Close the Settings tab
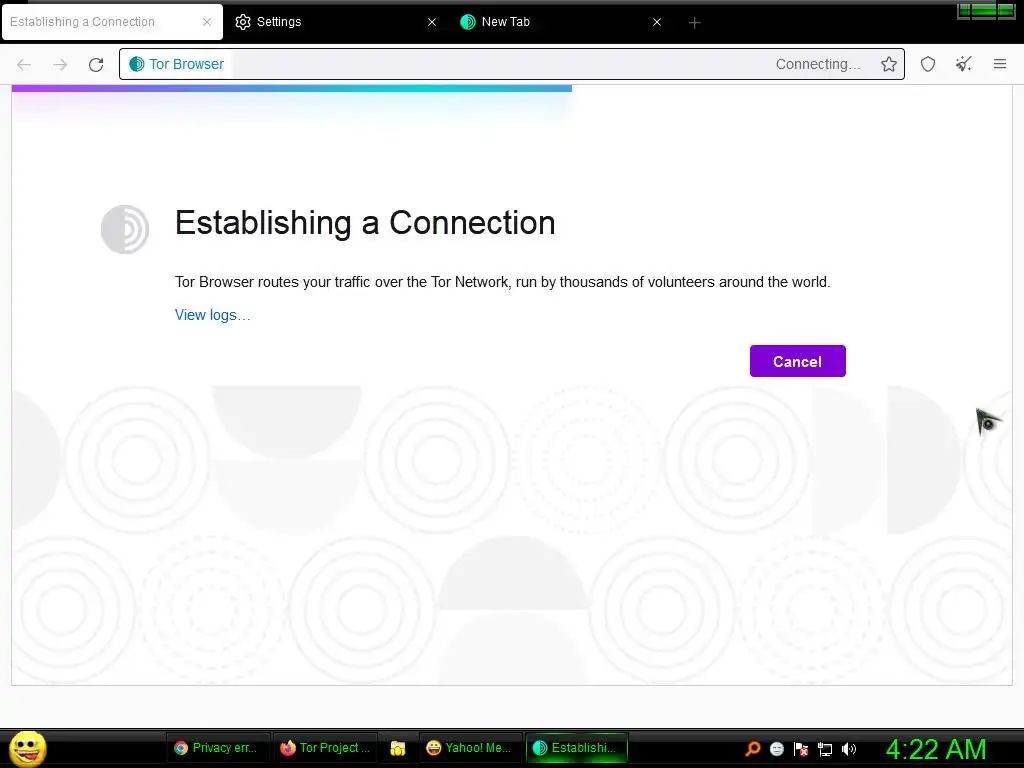Image resolution: width=1024 pixels, height=768 pixels. click(x=432, y=22)
